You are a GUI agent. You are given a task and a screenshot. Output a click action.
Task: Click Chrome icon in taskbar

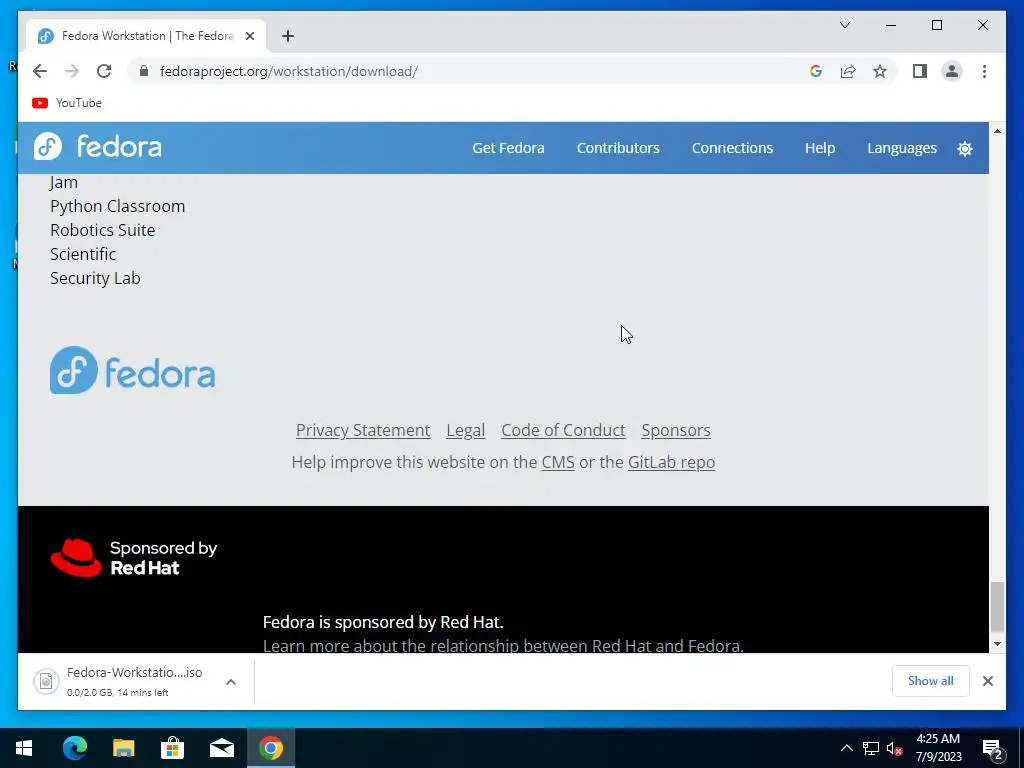[271, 748]
